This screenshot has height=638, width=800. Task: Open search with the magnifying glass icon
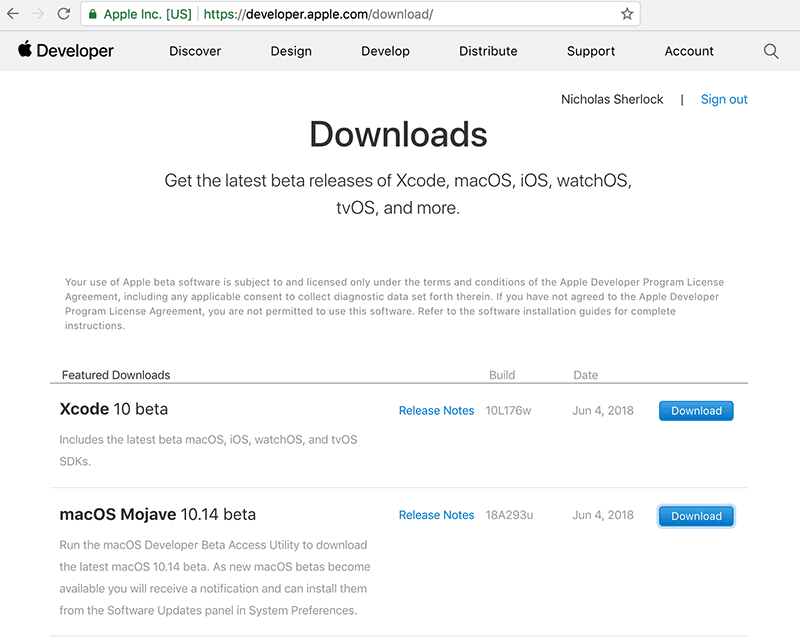771,51
